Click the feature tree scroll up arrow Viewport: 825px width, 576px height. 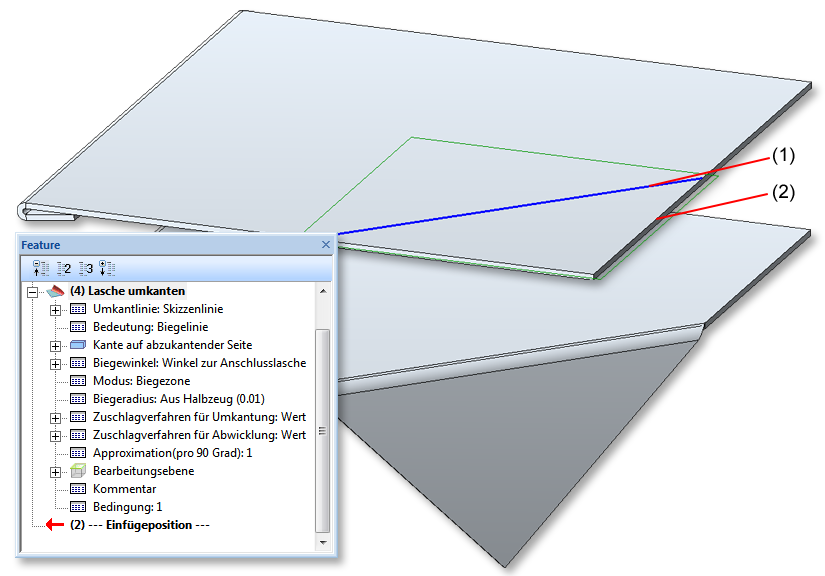[323, 291]
